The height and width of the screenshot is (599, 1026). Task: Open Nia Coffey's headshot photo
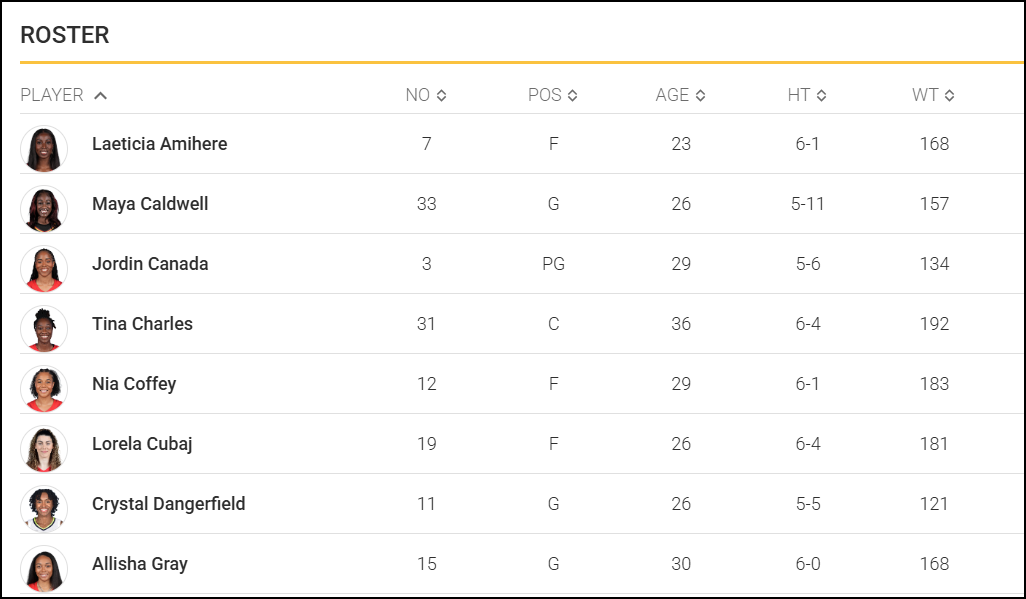pyautogui.click(x=44, y=390)
